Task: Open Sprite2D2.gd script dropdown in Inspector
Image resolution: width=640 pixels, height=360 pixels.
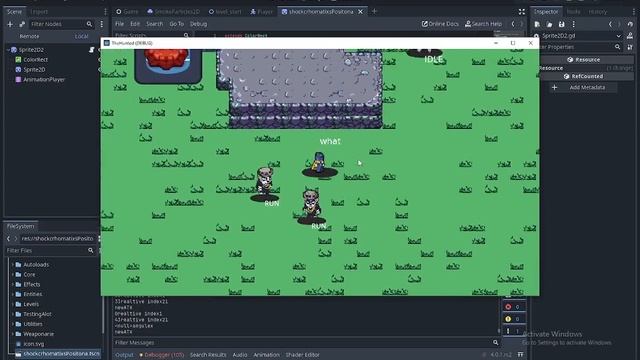Action: click(618, 36)
